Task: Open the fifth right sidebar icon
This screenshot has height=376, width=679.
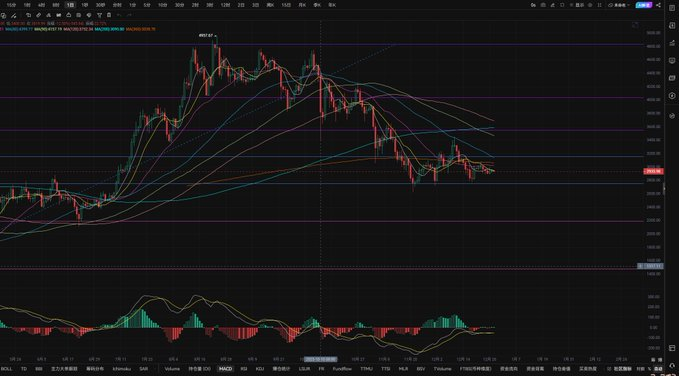Action: click(x=672, y=78)
